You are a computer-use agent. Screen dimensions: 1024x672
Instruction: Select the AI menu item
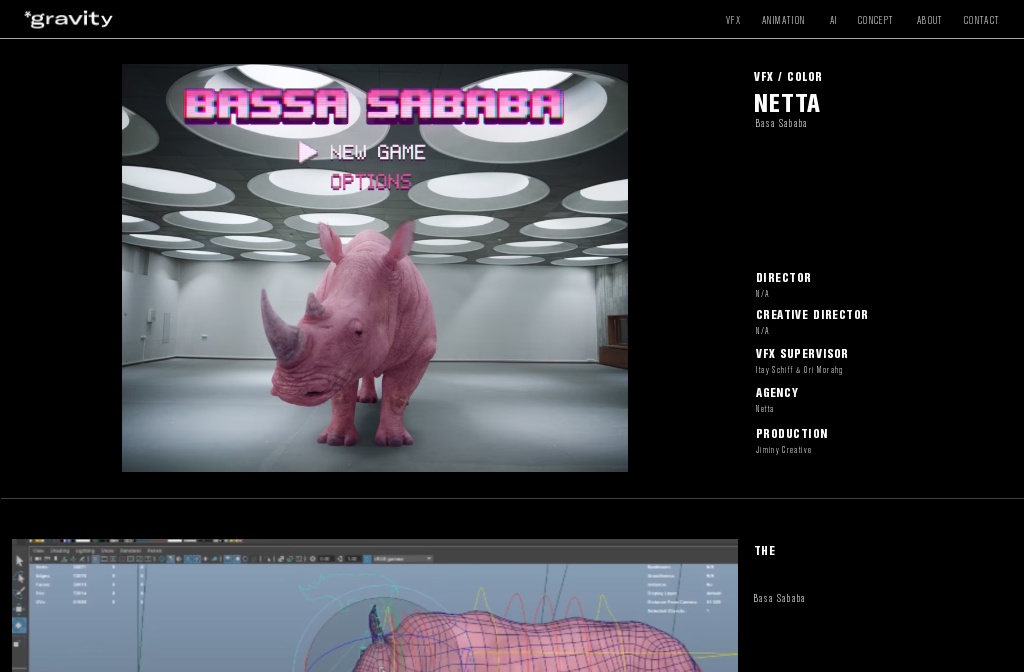833,20
